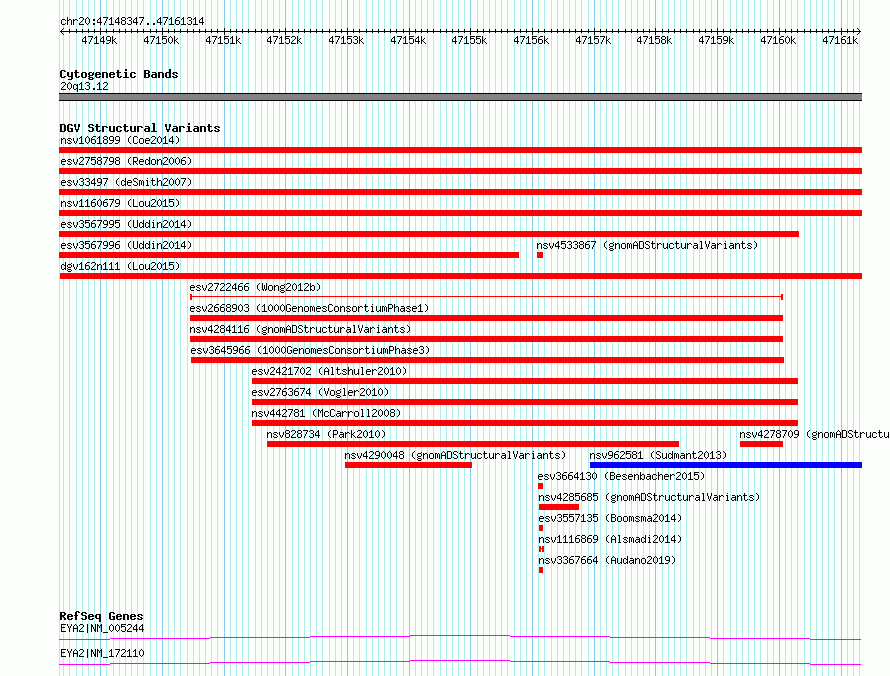Open nsv3367664 (Audano2019) label
The image size is (890, 676).
click(607, 560)
